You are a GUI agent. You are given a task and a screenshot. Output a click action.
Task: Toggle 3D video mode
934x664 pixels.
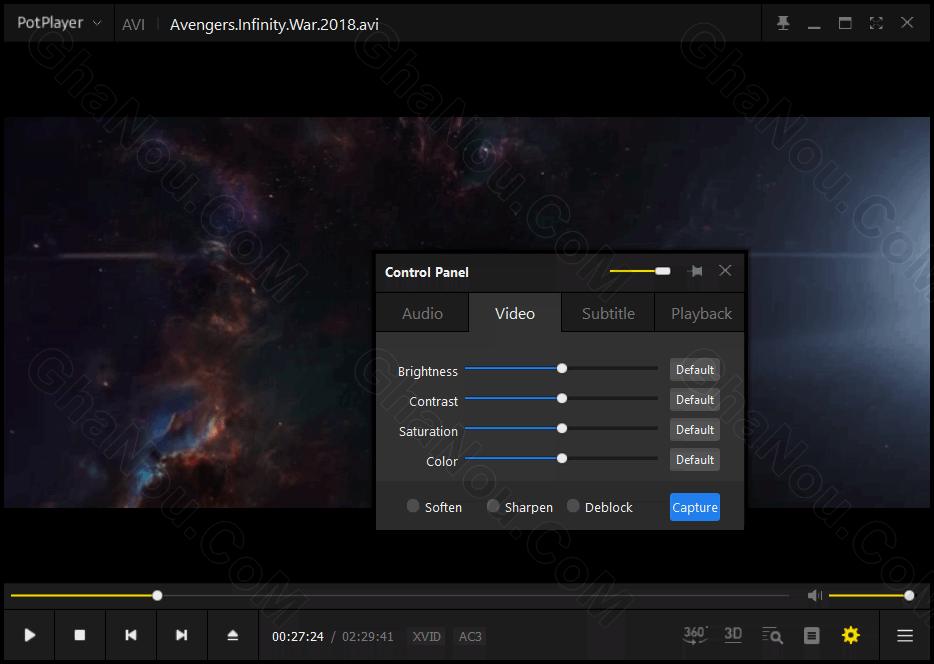(733, 635)
